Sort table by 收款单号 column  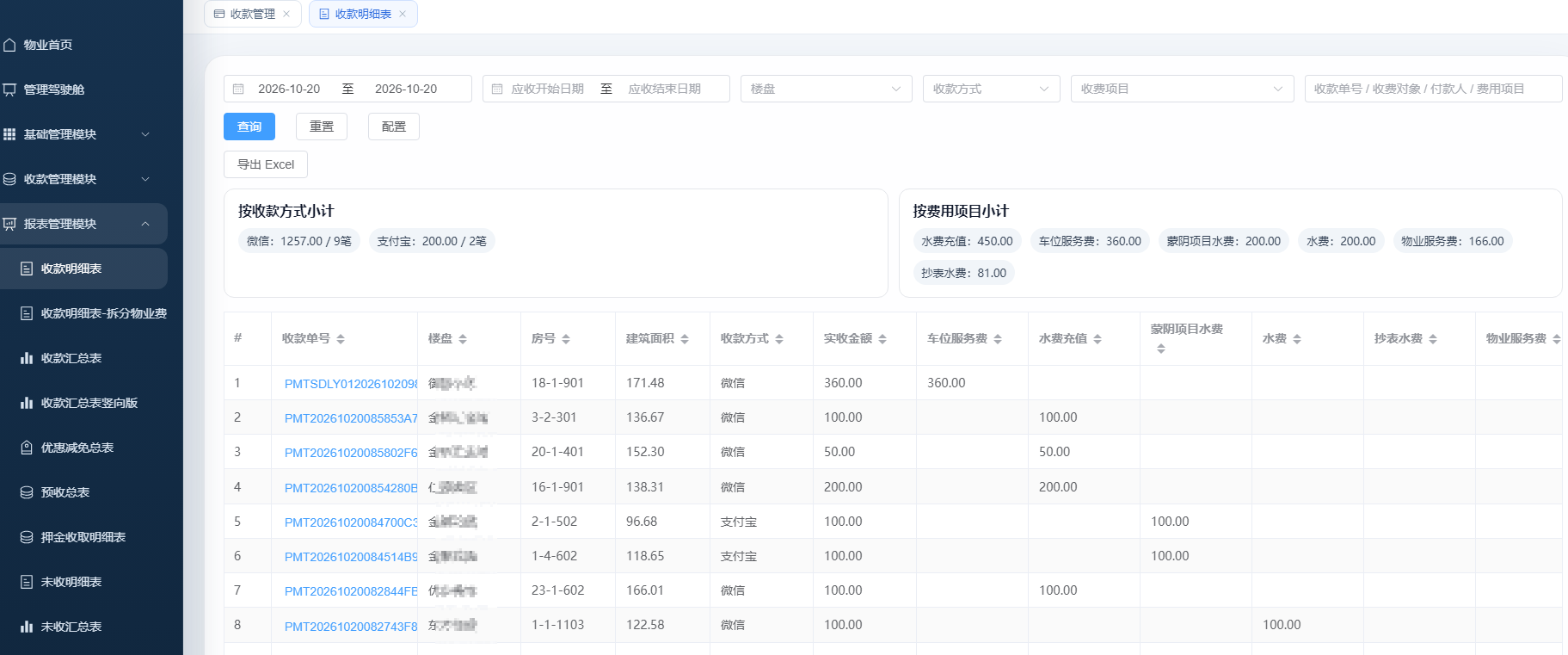341,339
